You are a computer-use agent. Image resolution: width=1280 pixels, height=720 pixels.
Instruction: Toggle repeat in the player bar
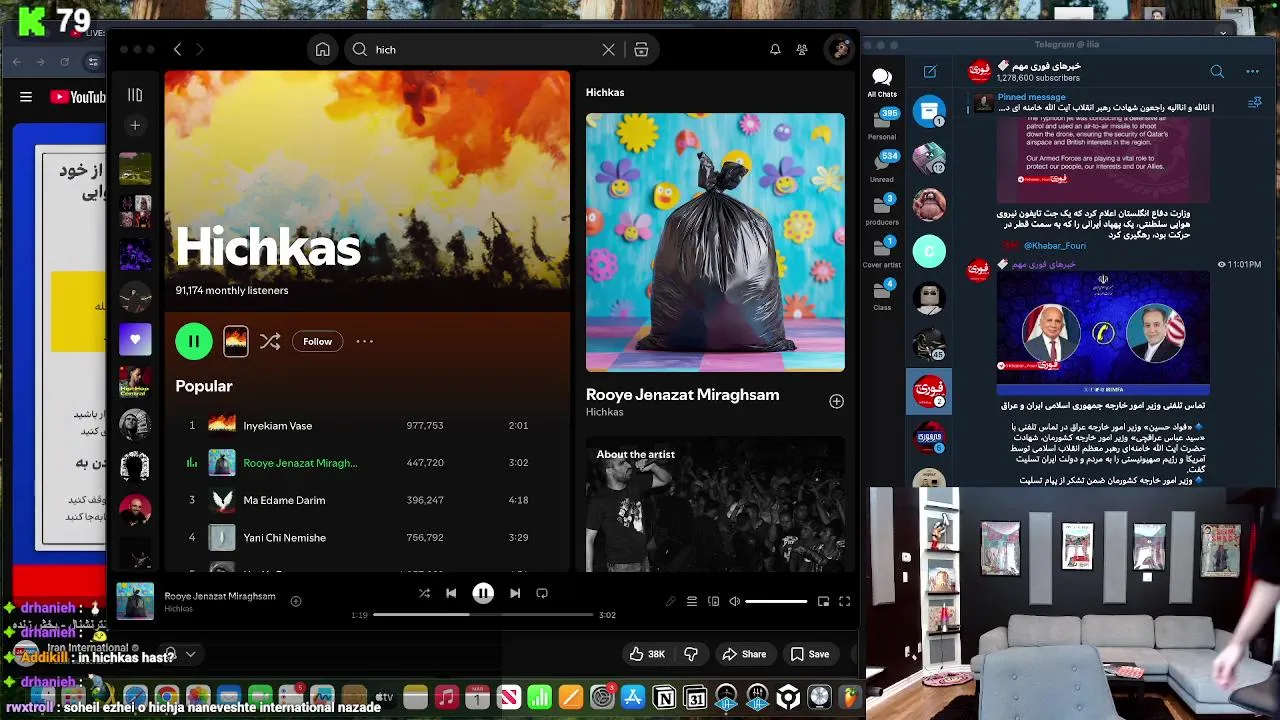pyautogui.click(x=542, y=593)
